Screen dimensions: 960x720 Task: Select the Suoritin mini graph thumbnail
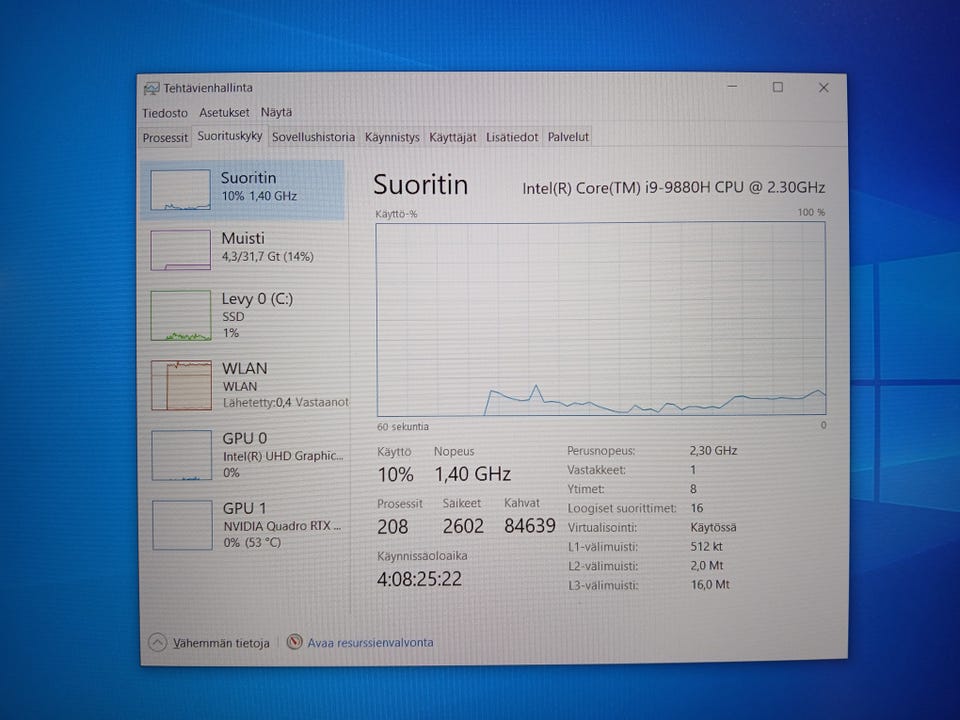(x=181, y=190)
